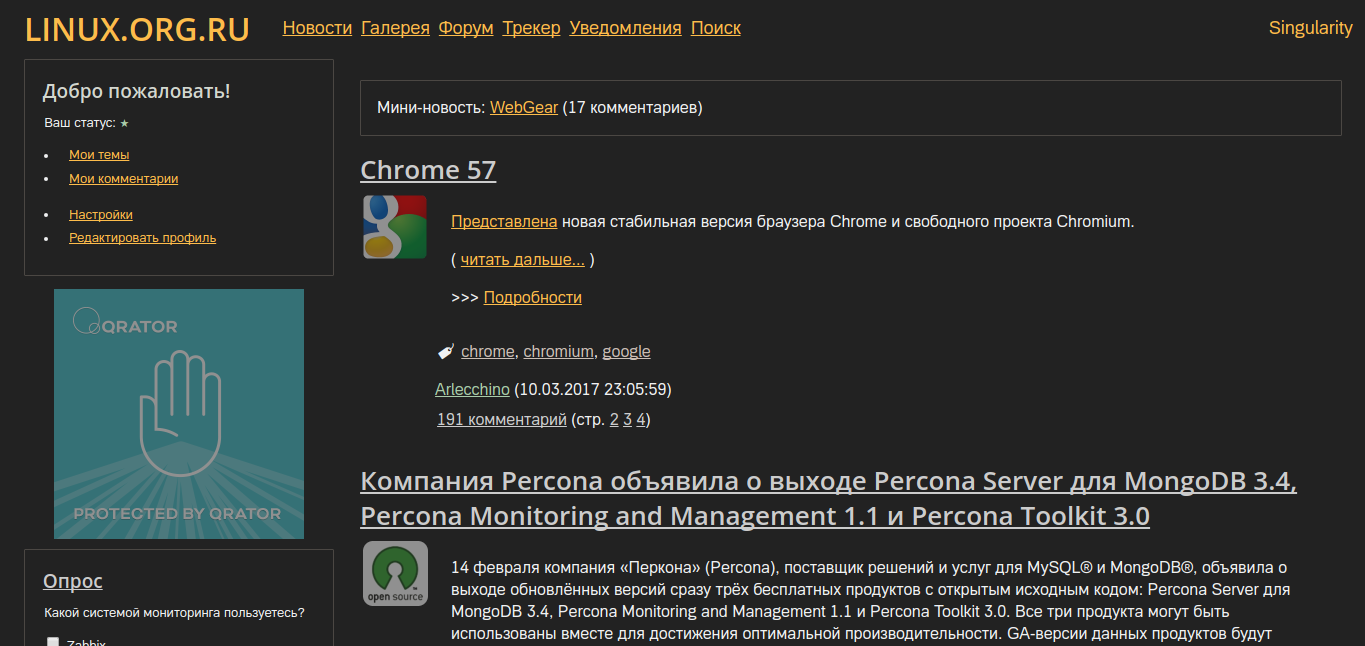Click the Добро пожаловать! heading
The image size is (1365, 646).
[x=136, y=91]
